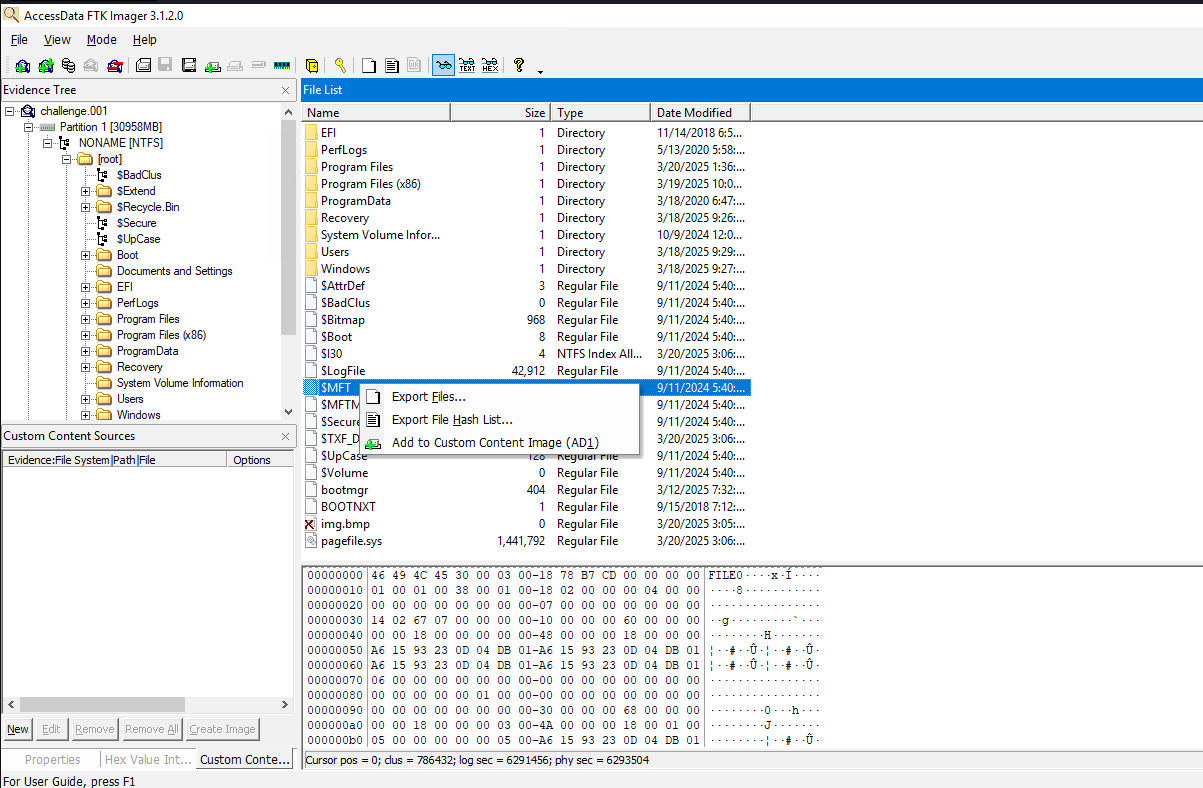The image size is (1203, 788).
Task: Toggle the HEX view mode
Action: pos(490,66)
